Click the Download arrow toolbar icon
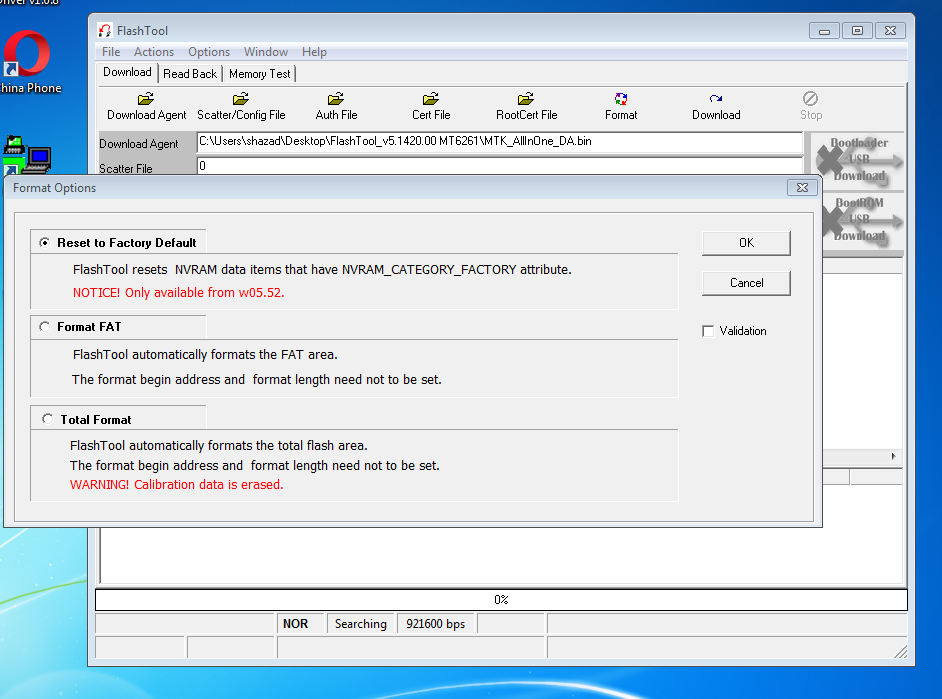 (x=716, y=98)
